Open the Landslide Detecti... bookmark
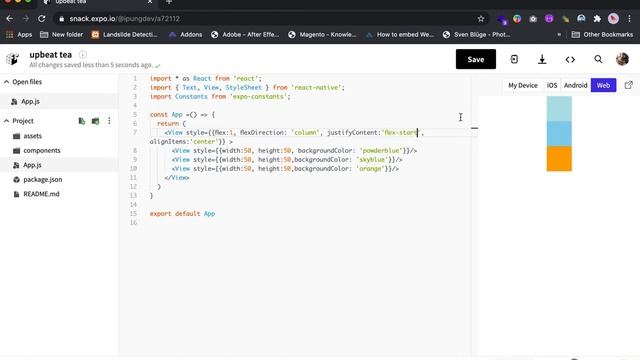The width and height of the screenshot is (640, 360). click(124, 35)
